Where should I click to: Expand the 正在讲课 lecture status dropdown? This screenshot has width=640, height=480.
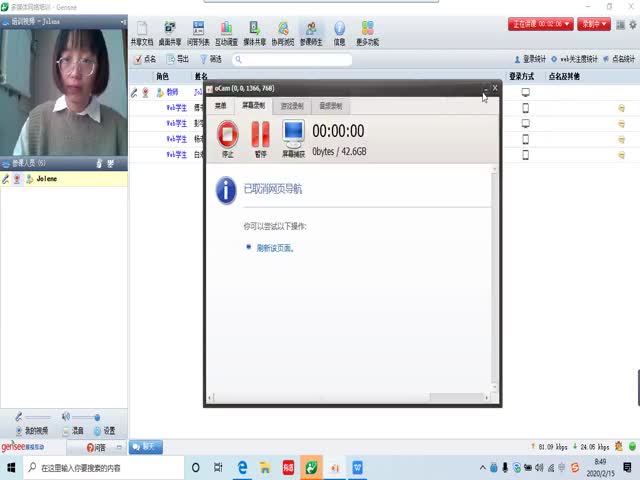[540, 24]
